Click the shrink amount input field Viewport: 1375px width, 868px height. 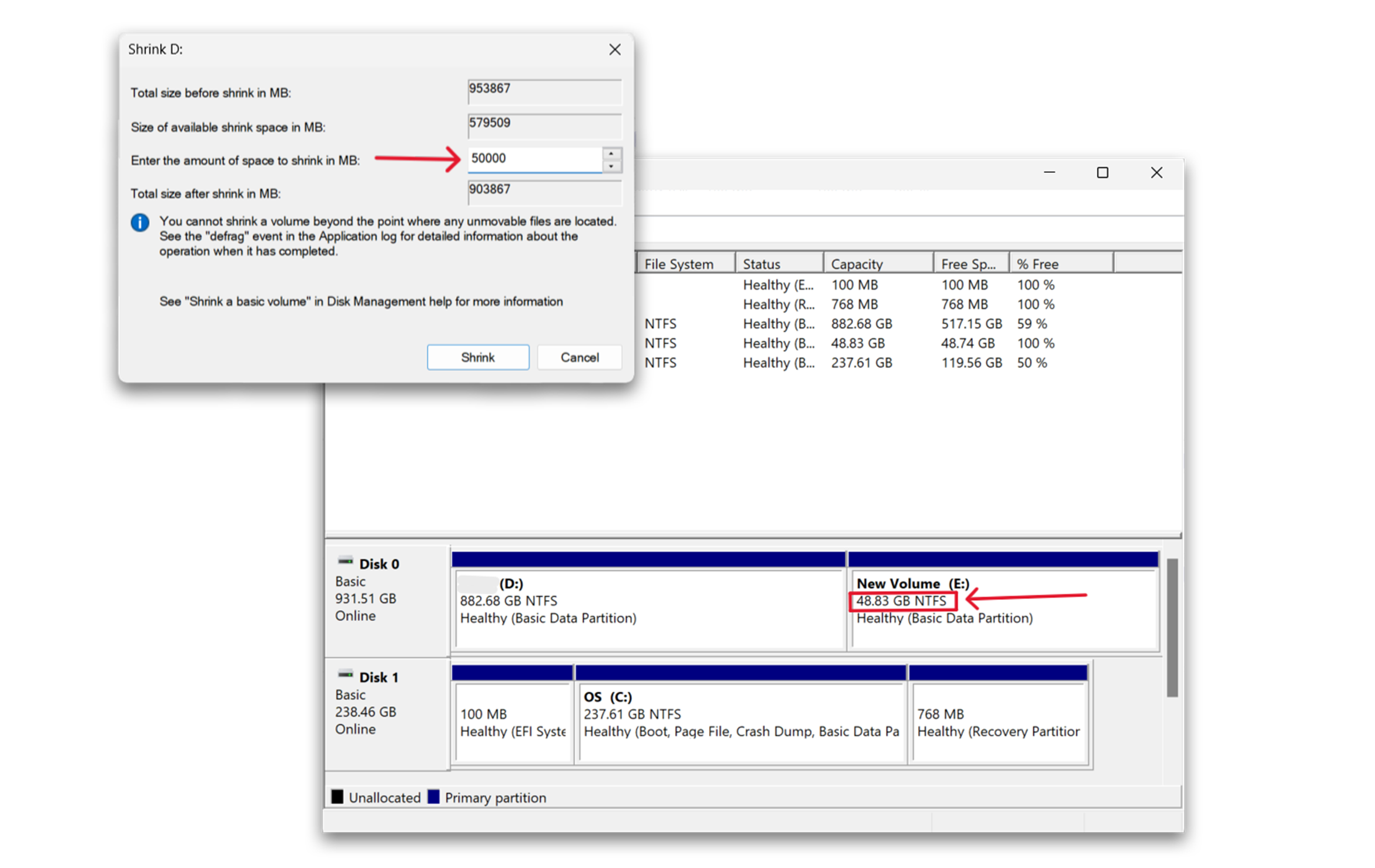pos(535,158)
